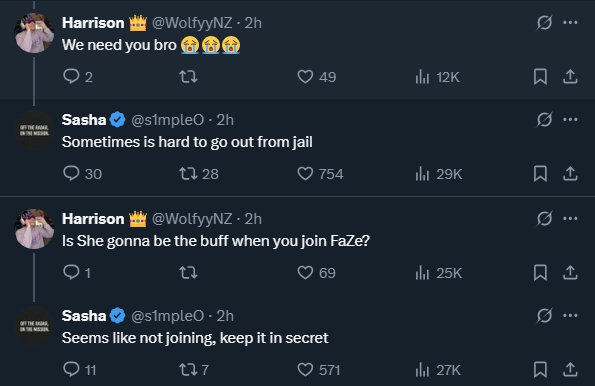Open @s1mpleO profile handle on jail tweet

[167, 120]
